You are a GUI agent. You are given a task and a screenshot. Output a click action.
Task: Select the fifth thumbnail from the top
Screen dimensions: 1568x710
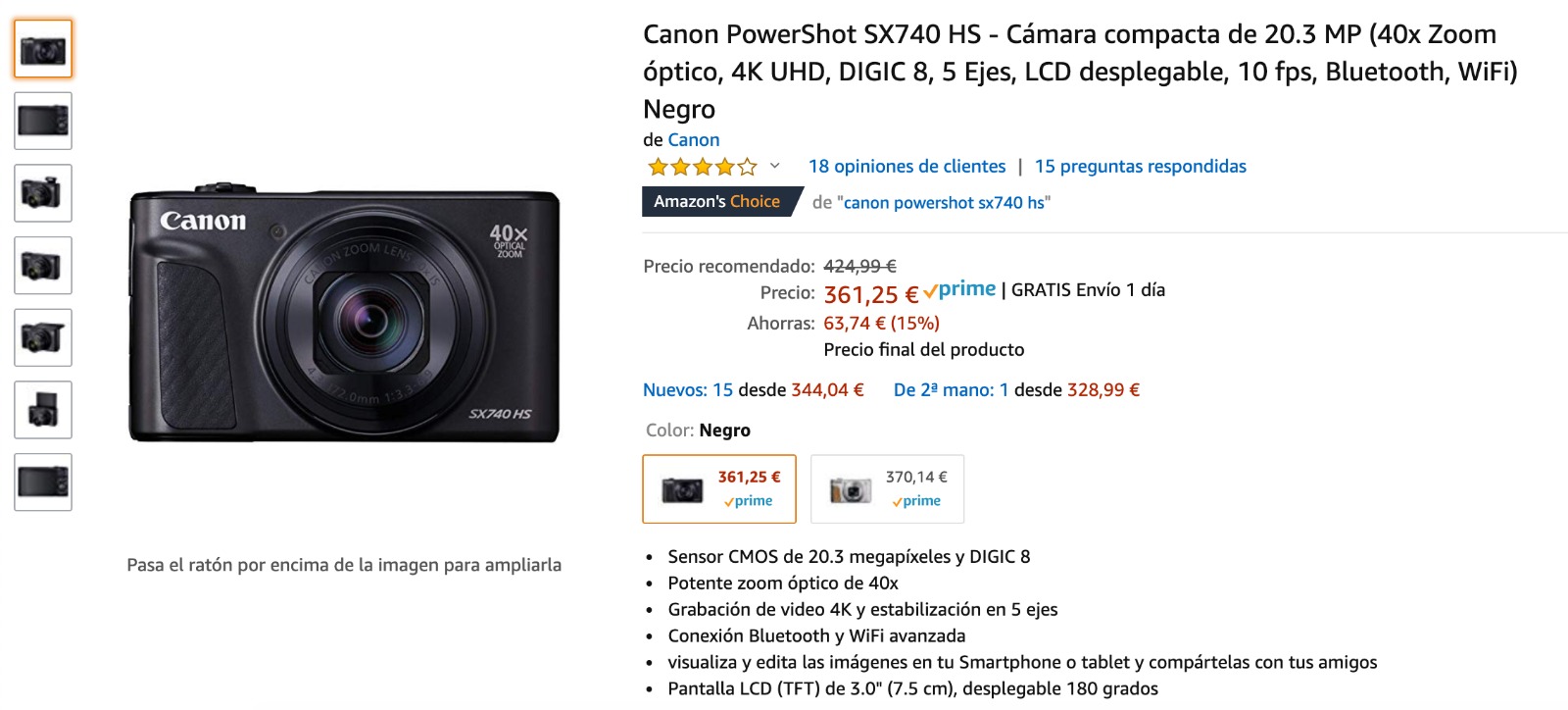pyautogui.click(x=43, y=337)
